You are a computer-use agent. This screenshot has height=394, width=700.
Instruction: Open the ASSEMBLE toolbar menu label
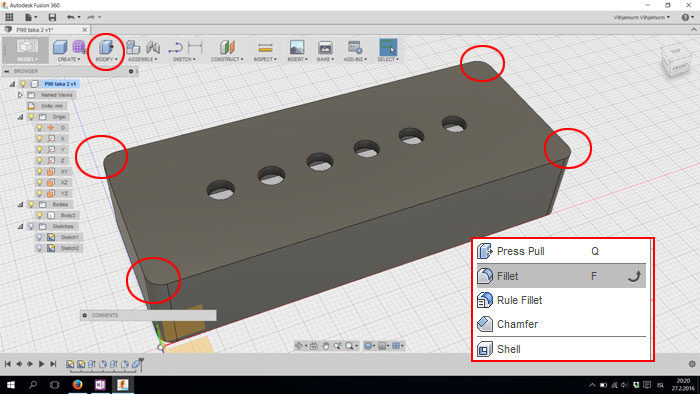[142, 59]
